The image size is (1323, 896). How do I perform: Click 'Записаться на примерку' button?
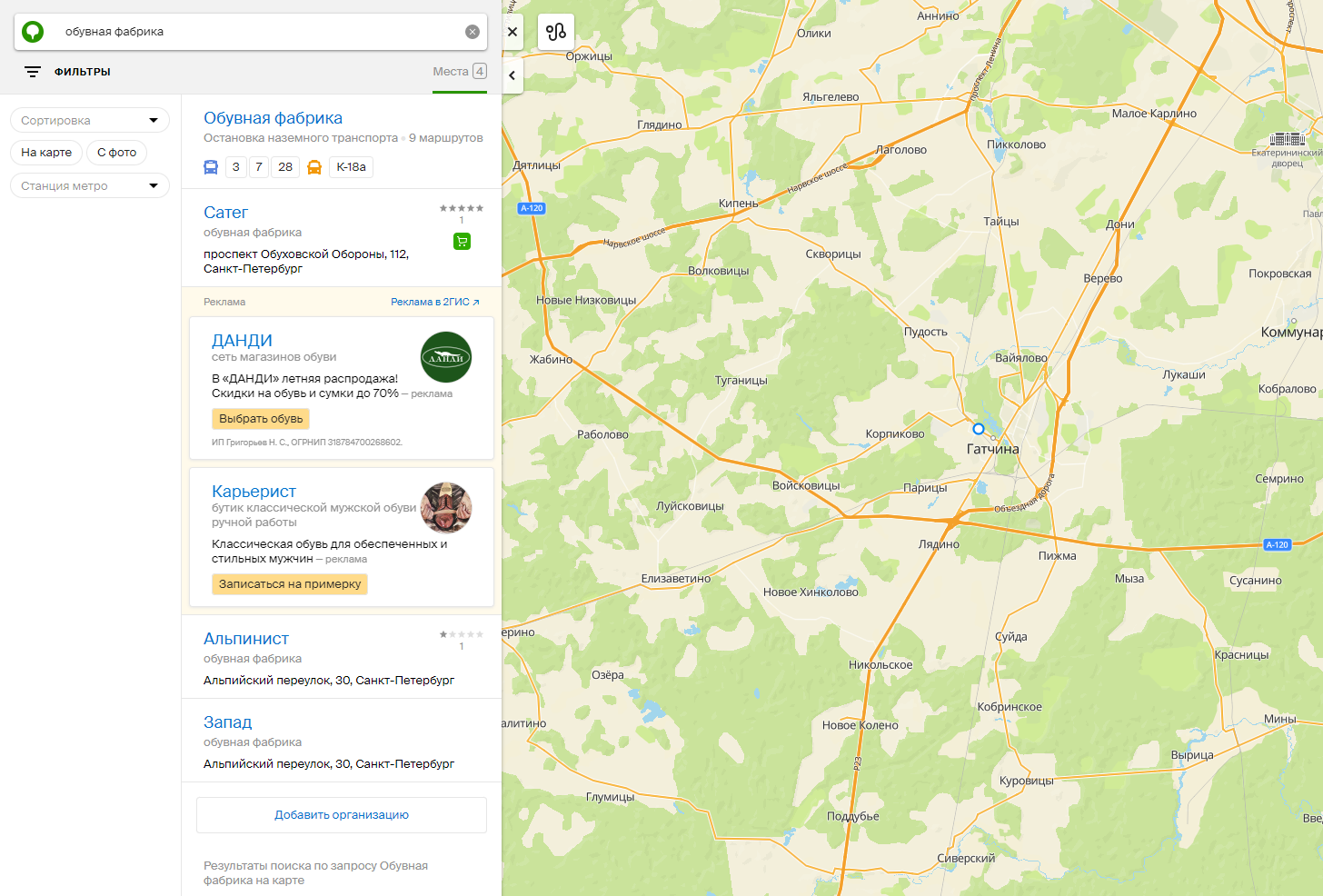coord(290,584)
